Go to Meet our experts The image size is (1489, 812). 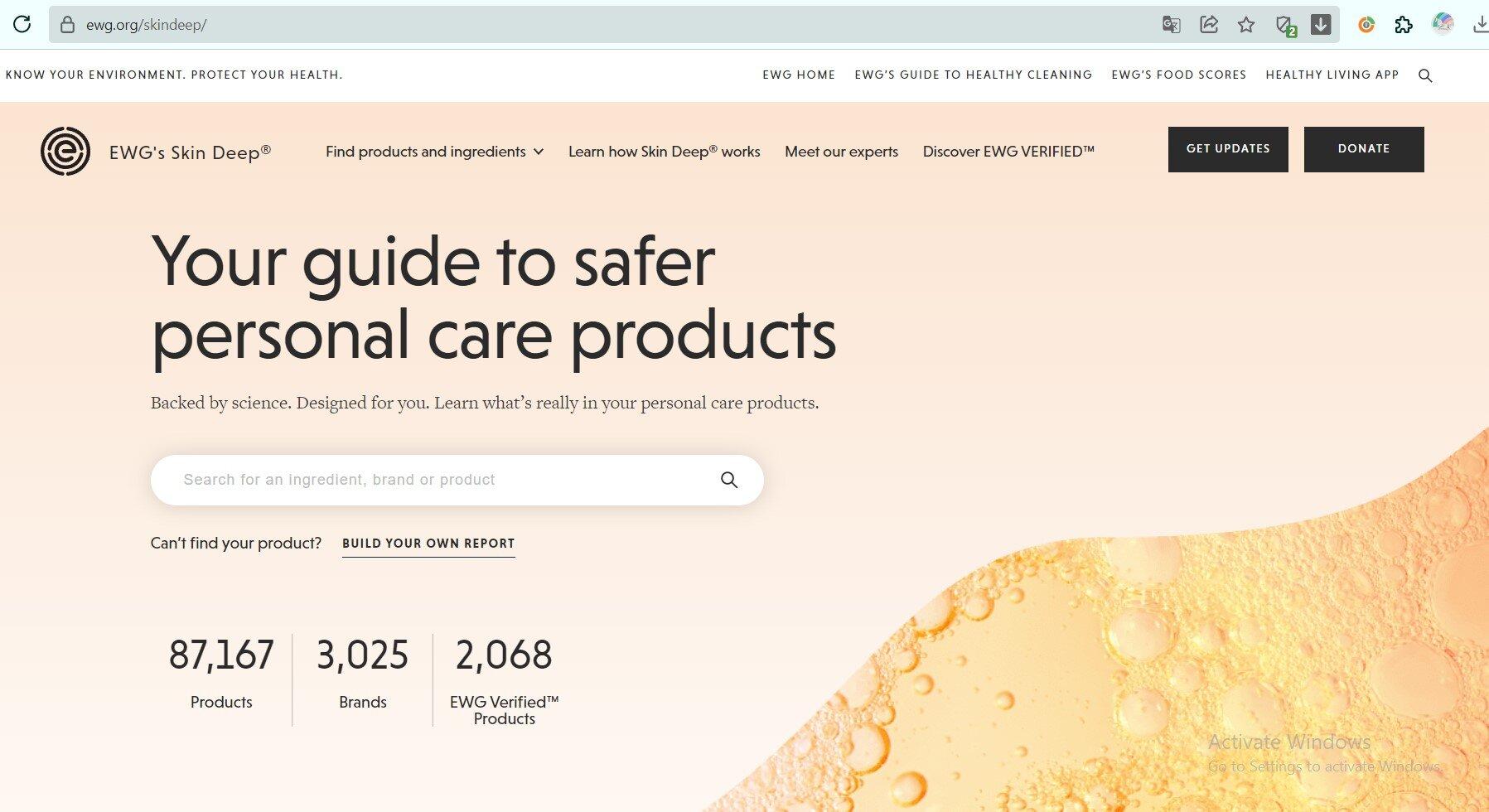click(841, 152)
